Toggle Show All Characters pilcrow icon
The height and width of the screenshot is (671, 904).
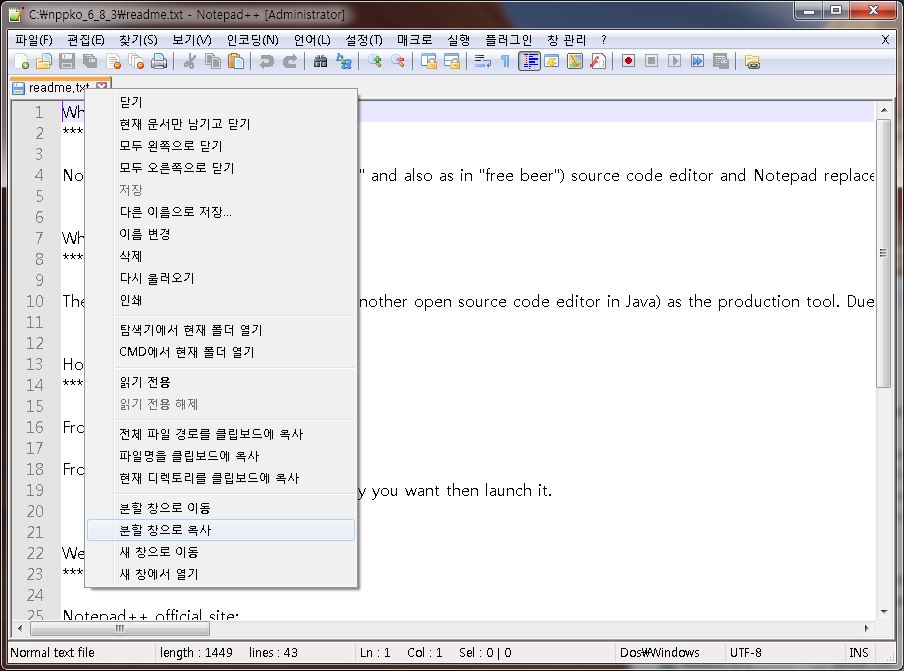click(x=505, y=61)
